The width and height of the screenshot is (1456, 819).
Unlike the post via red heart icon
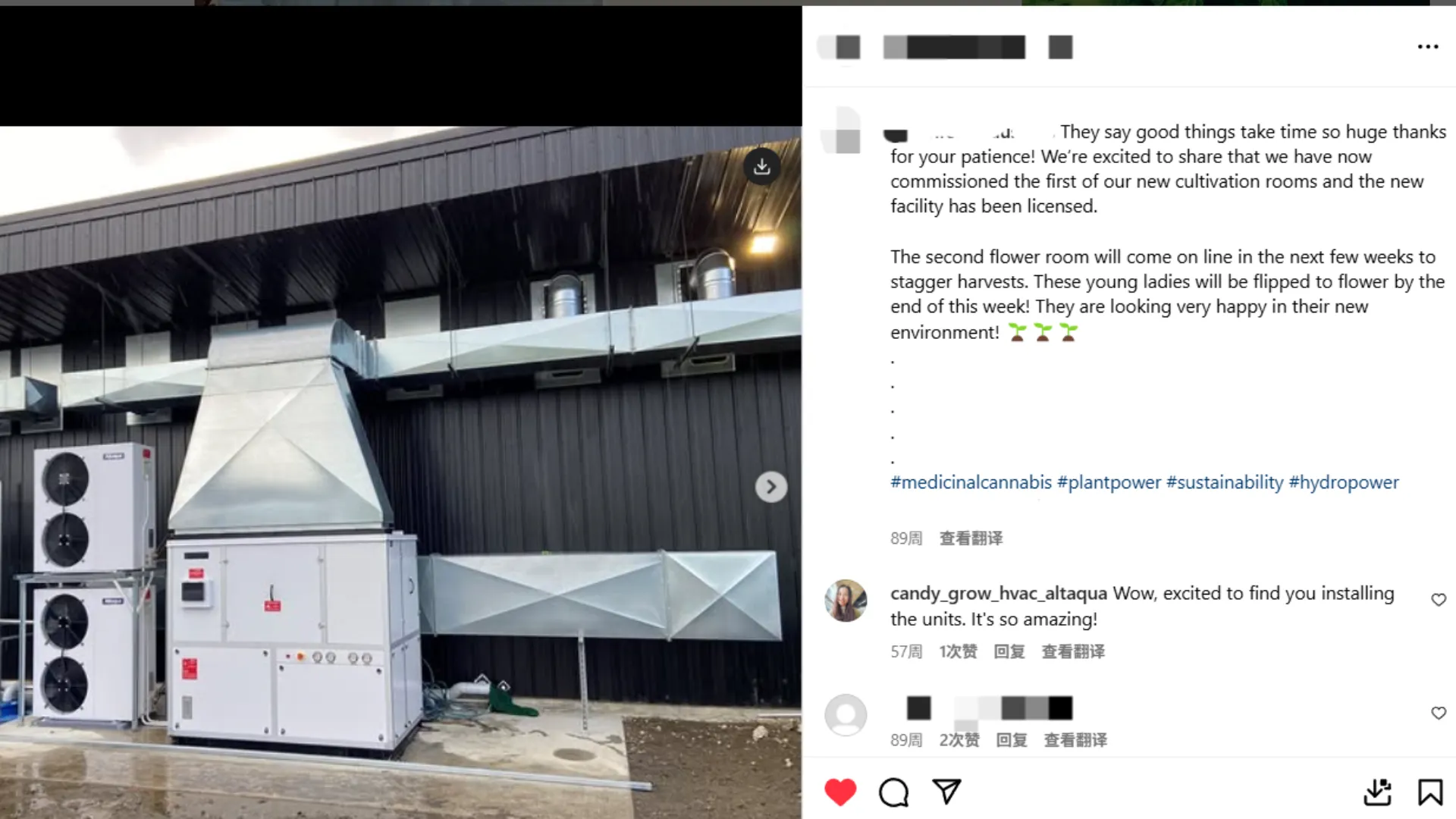[x=839, y=792]
